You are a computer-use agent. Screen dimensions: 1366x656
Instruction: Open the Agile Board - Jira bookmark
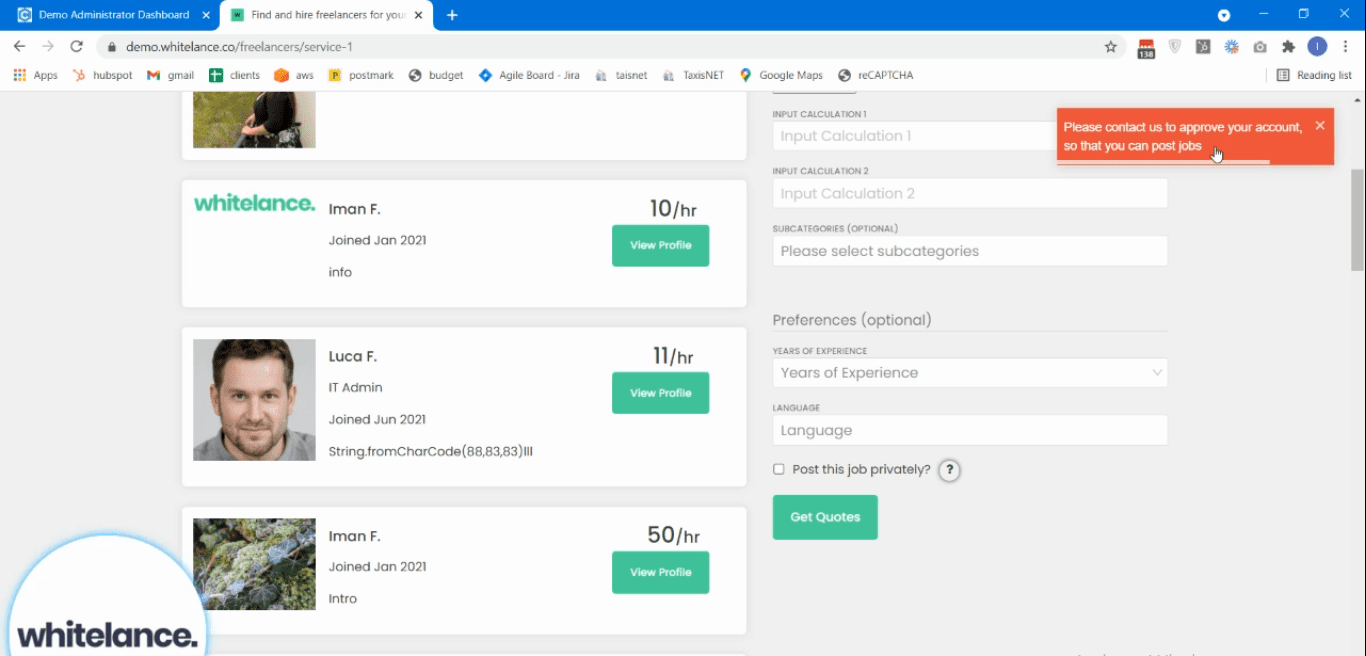click(529, 75)
